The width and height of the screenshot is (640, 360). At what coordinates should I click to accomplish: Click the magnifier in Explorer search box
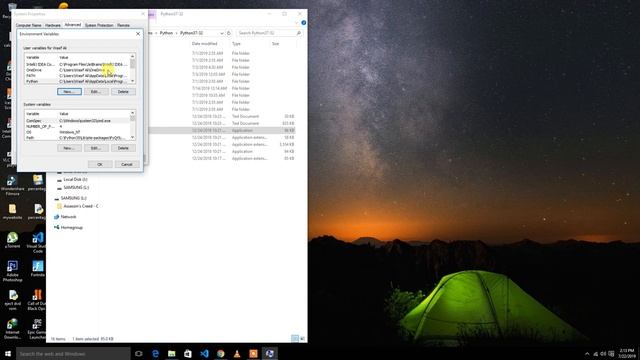299,33
